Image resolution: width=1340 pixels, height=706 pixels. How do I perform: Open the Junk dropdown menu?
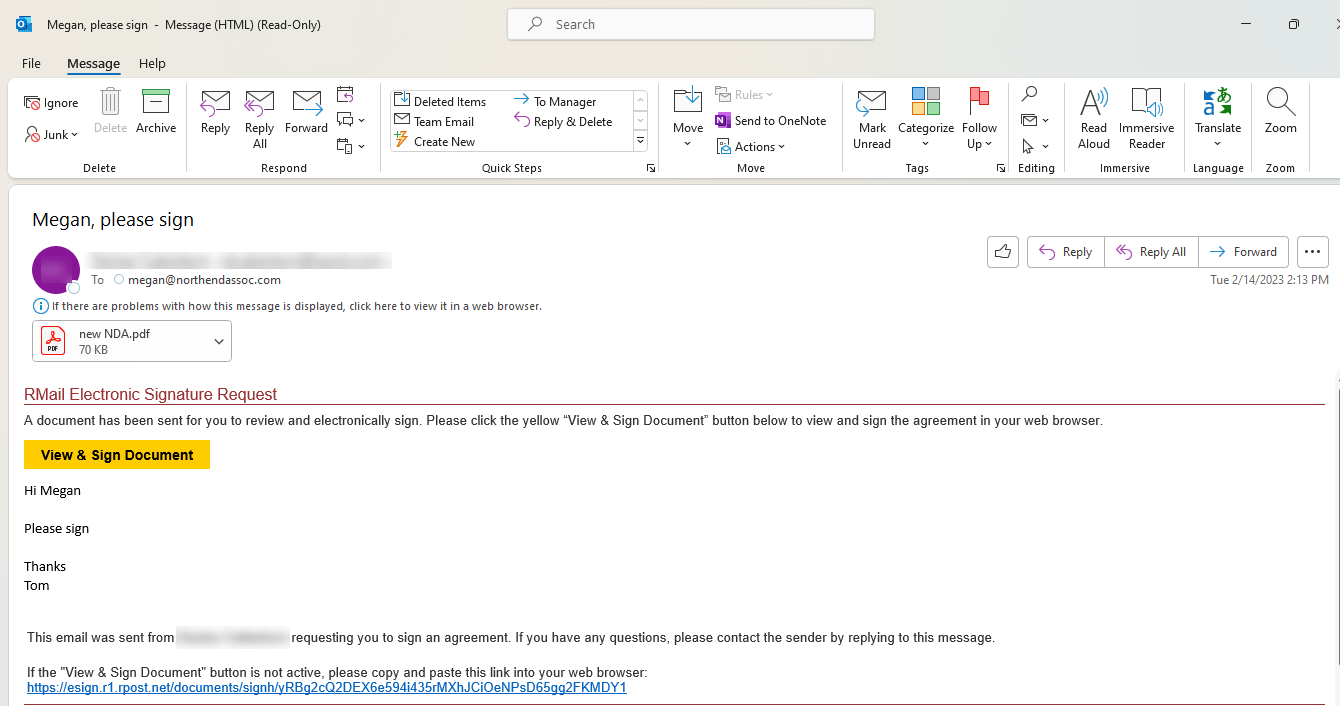coord(52,135)
